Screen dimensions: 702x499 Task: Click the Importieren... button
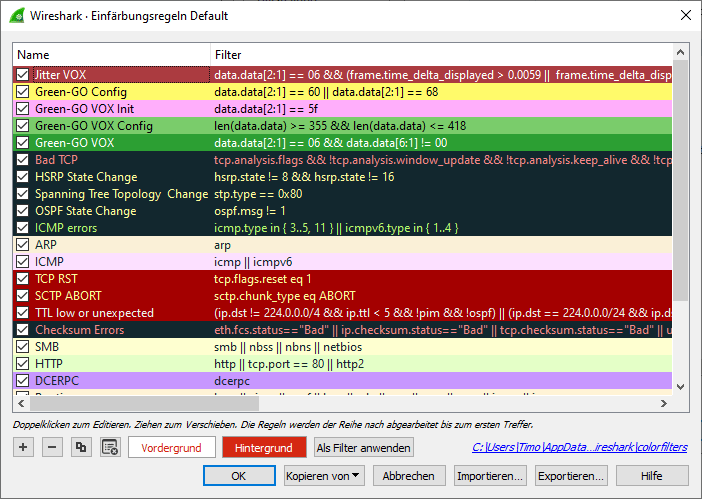pyautogui.click(x=490, y=476)
